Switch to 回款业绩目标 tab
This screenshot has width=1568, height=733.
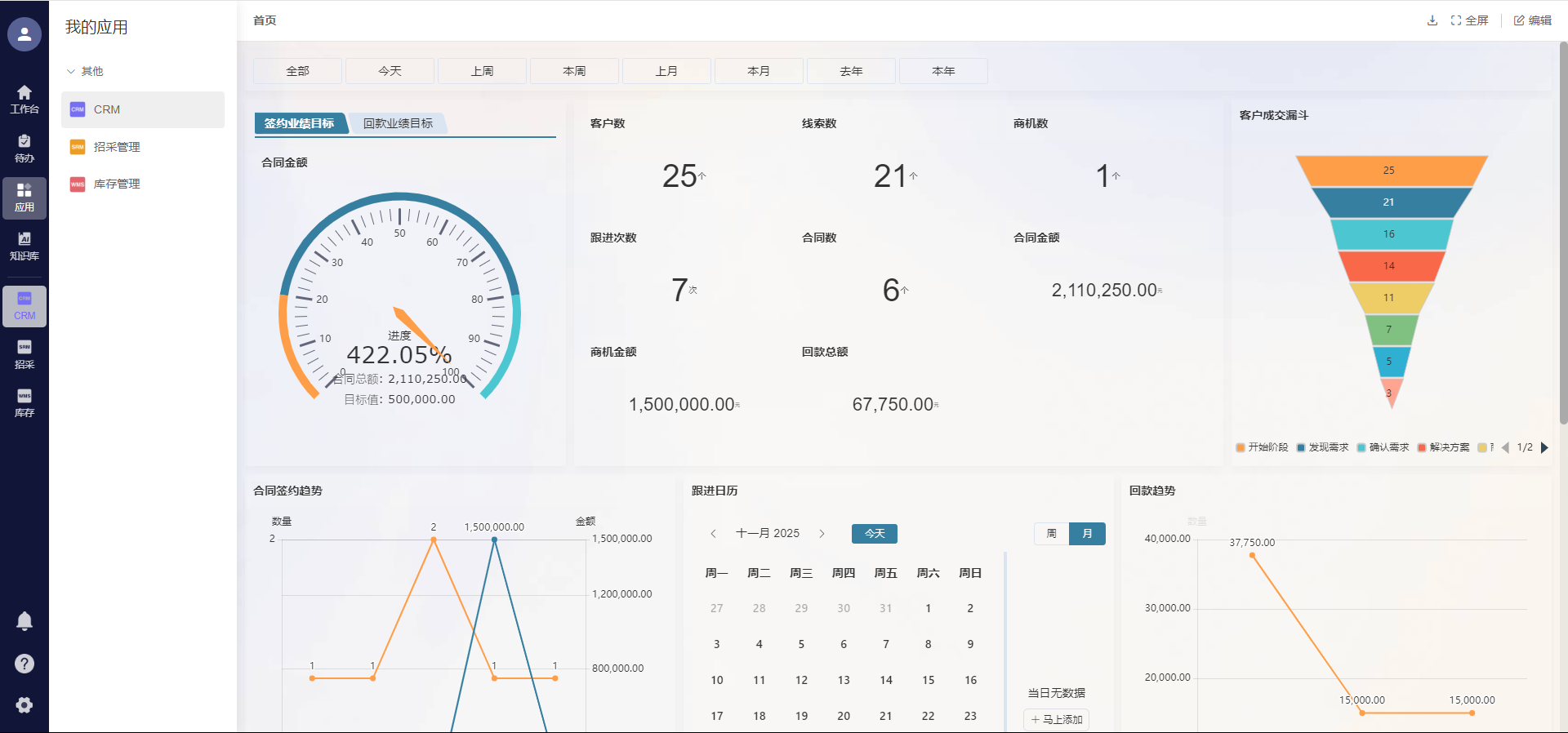tap(398, 123)
